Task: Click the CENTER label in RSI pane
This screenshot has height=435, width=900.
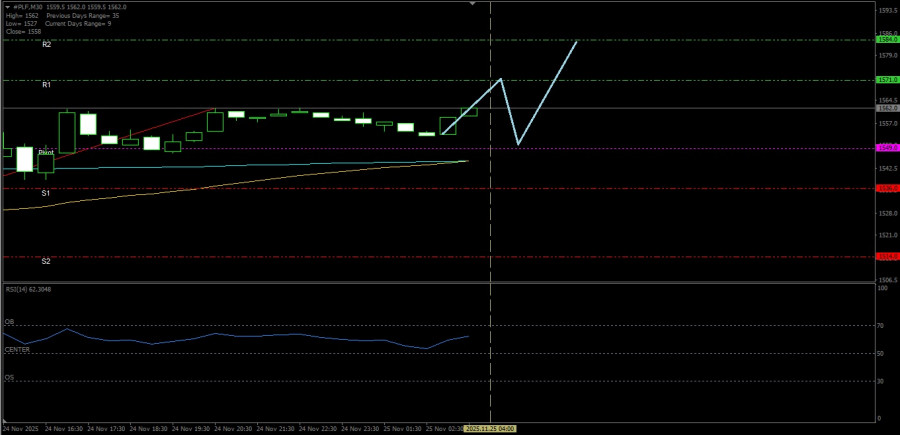Action: click(17, 349)
